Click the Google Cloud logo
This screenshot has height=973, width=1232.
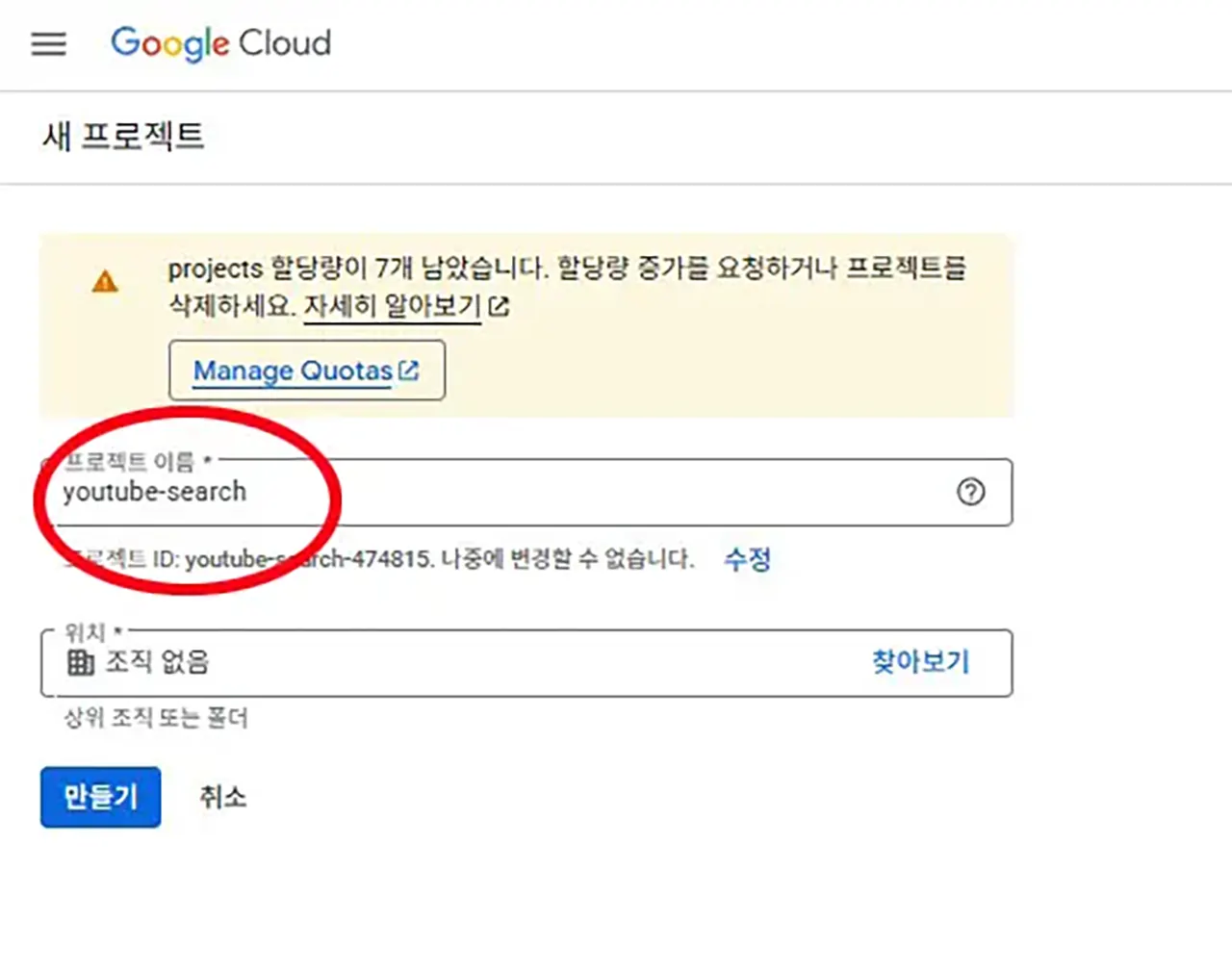pyautogui.click(x=219, y=43)
